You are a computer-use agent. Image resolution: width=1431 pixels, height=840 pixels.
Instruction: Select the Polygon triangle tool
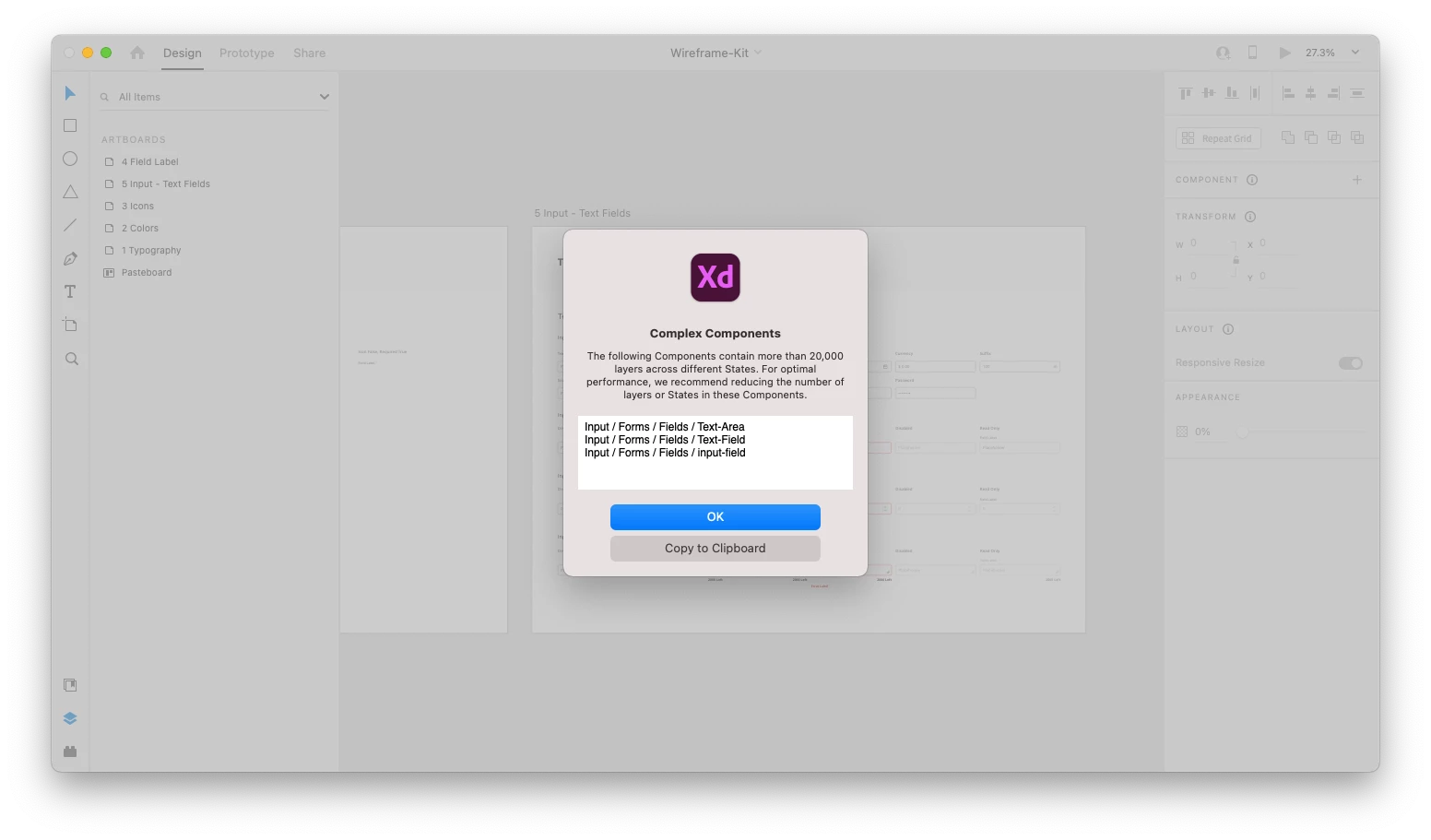70,192
